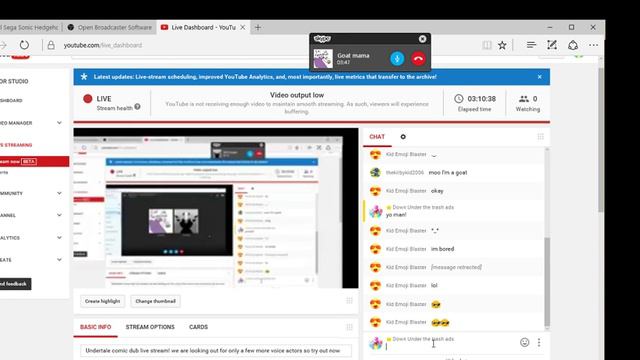Dismiss the Latest updates banner
This screenshot has width=640, height=360.
(540, 77)
